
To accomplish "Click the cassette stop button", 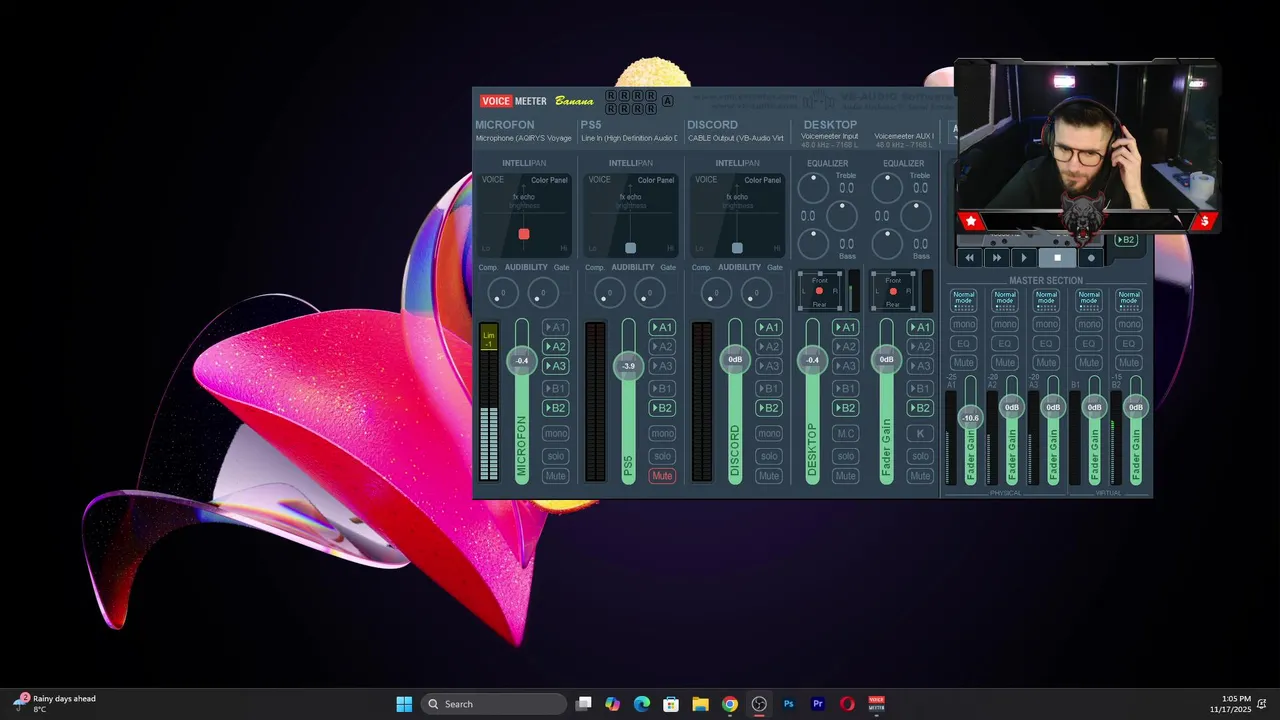I will pyautogui.click(x=1057, y=258).
